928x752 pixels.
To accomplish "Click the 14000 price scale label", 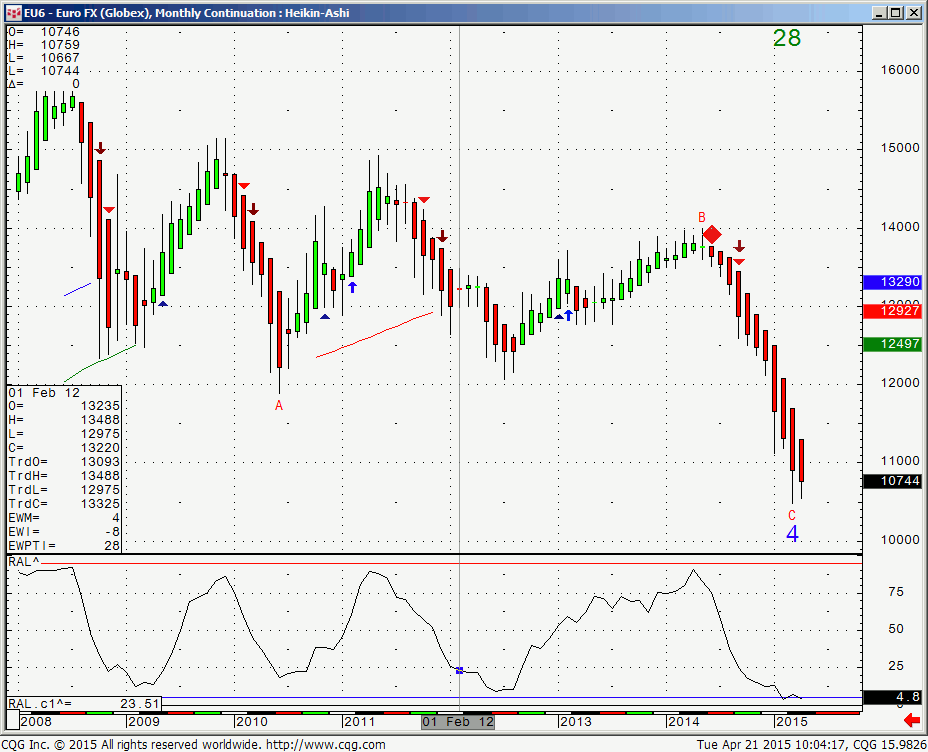I will point(900,227).
